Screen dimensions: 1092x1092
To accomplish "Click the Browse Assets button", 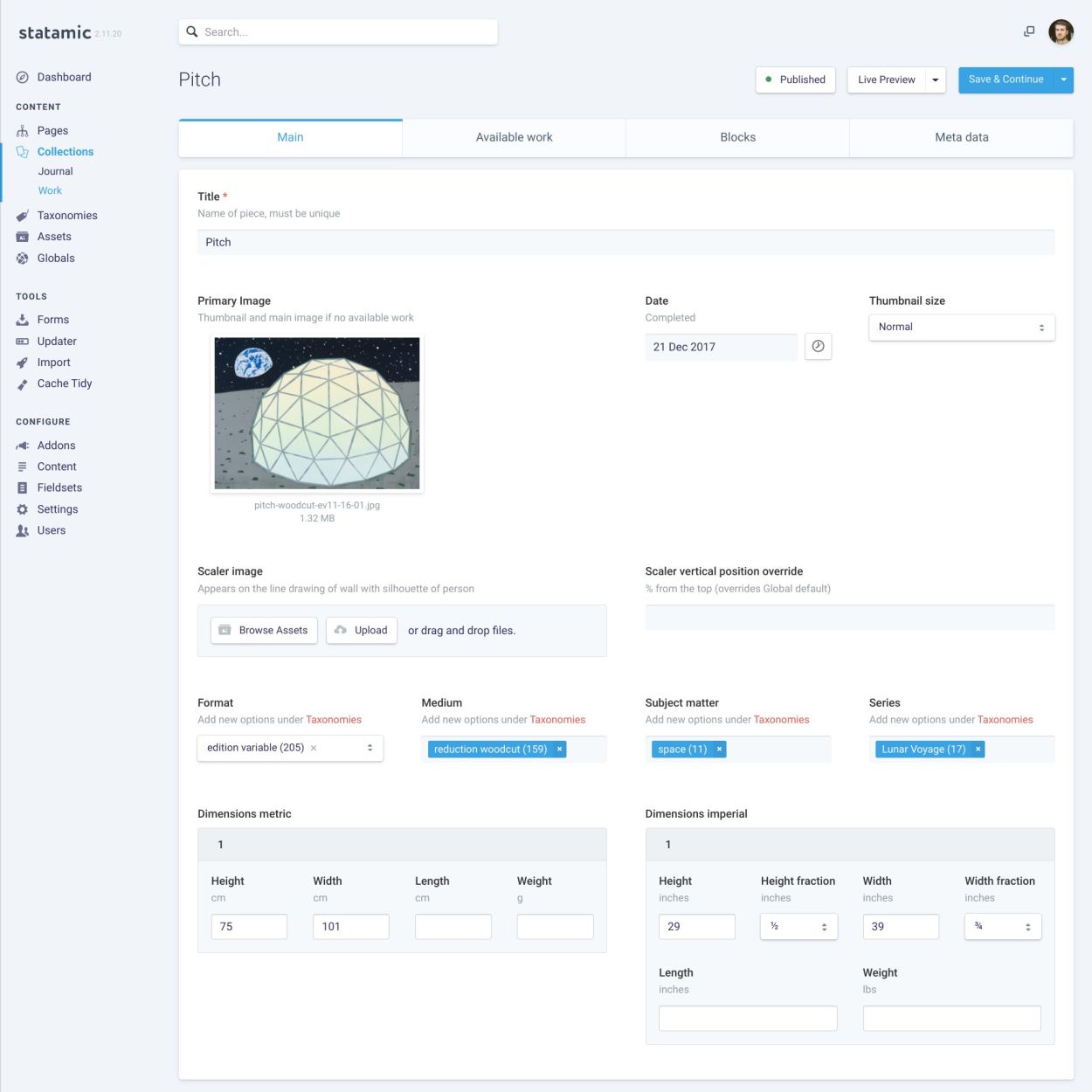I will click(264, 631).
